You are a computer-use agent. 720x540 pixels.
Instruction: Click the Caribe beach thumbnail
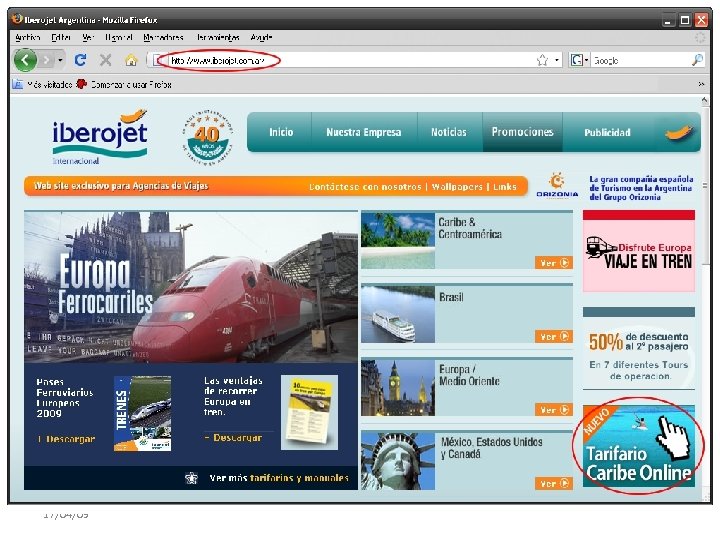coord(398,241)
